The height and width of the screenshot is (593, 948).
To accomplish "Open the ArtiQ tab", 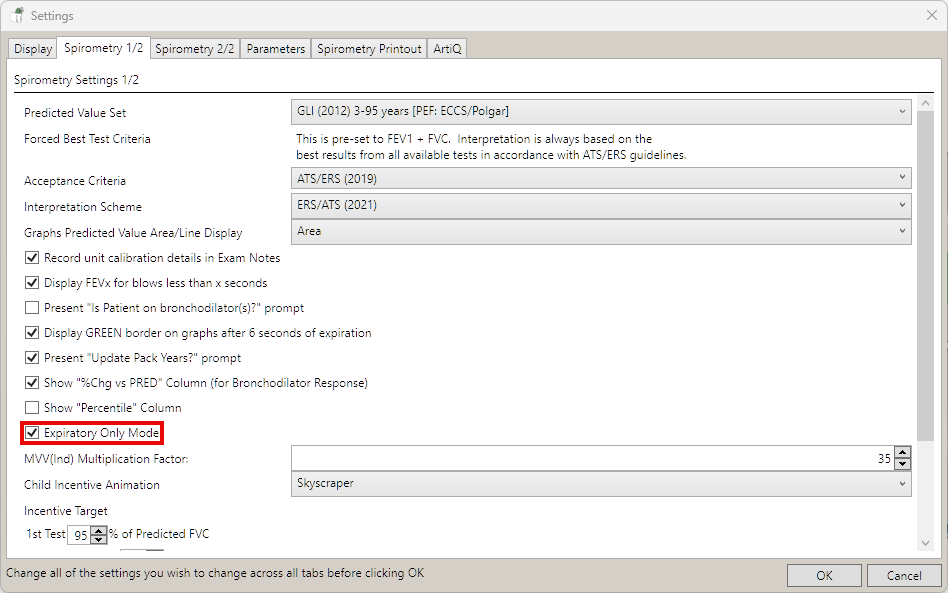I will click(447, 49).
